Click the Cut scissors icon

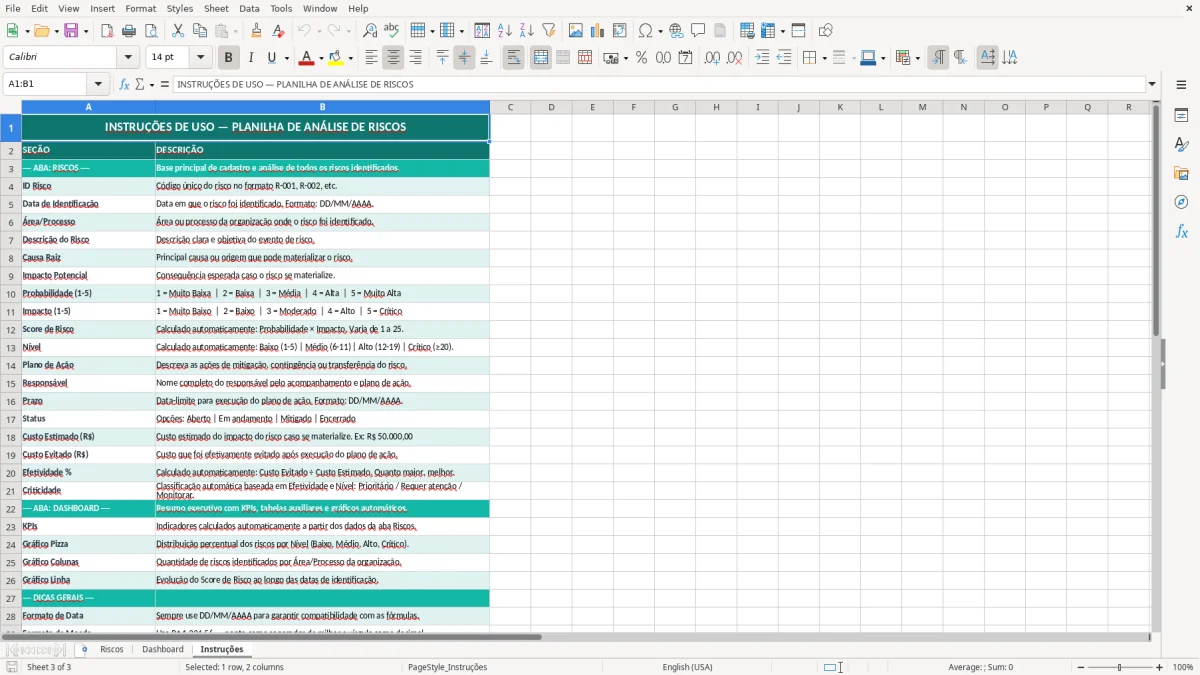click(x=178, y=31)
